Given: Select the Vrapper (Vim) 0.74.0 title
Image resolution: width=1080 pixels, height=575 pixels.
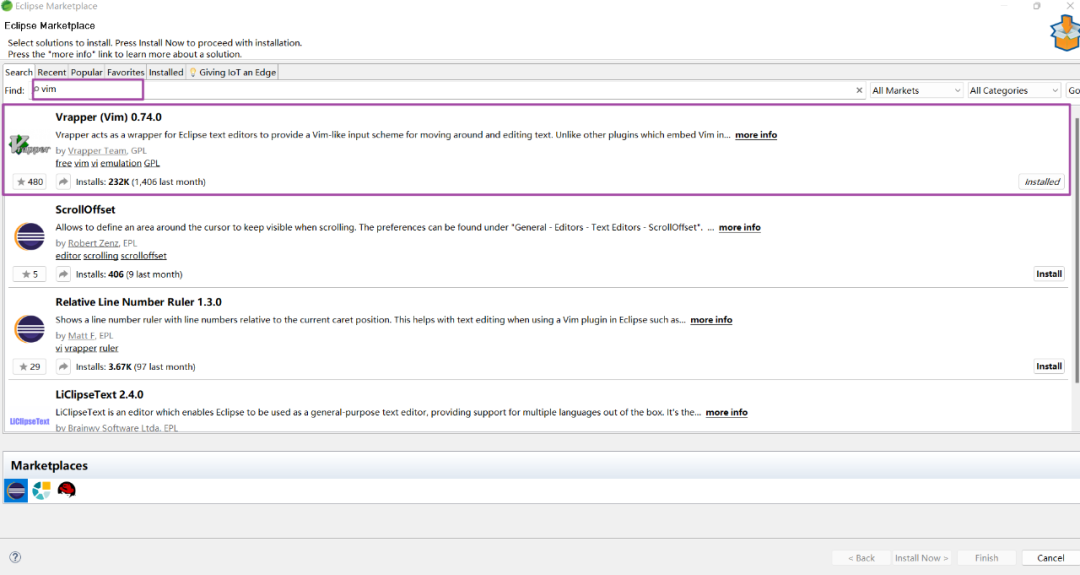Looking at the screenshot, I should [108, 117].
